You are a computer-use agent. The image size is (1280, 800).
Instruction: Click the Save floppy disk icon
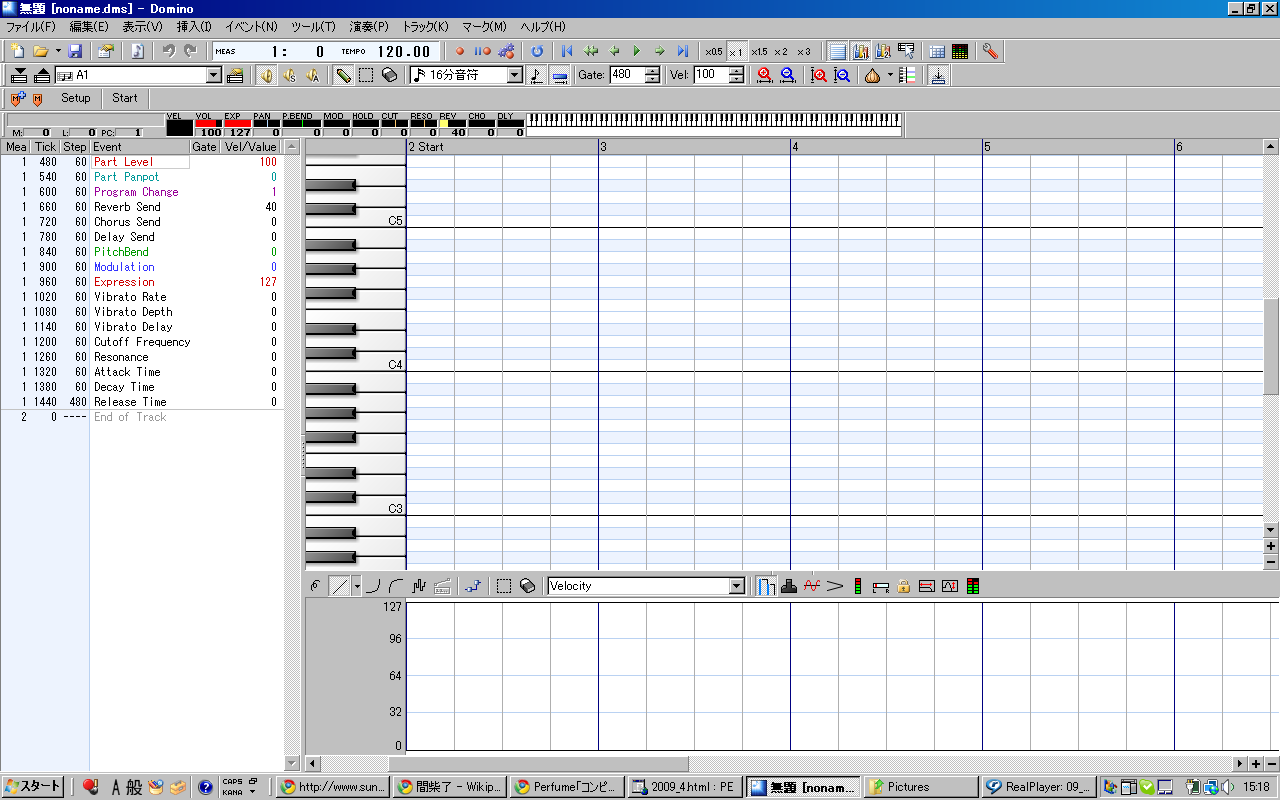coord(75,51)
